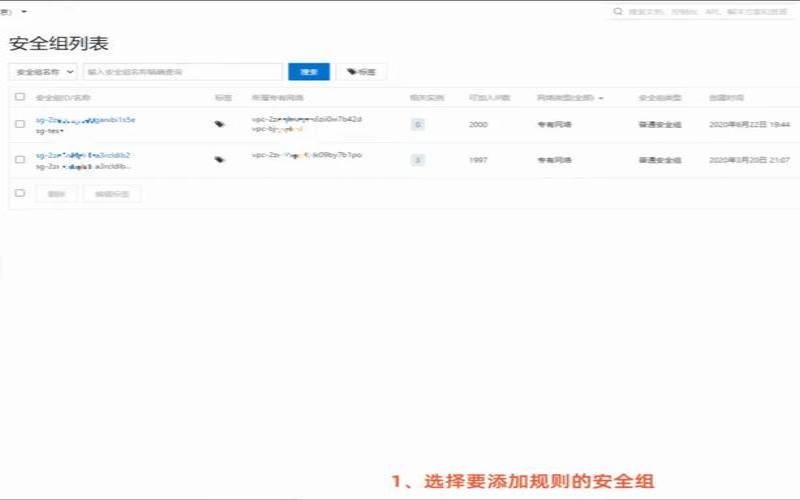Click the VPC ID ending 7b1po
The image size is (800, 500).
(307, 155)
